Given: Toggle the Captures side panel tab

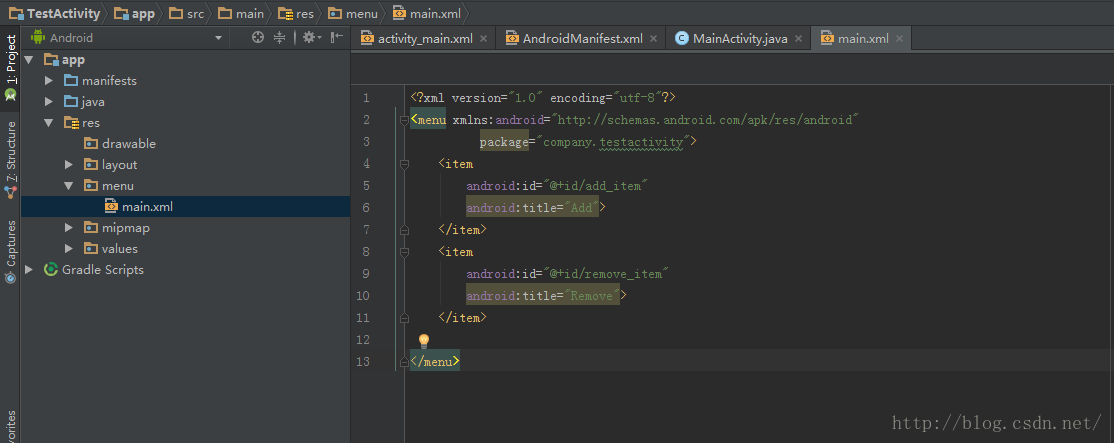Looking at the screenshot, I should tap(10, 250).
